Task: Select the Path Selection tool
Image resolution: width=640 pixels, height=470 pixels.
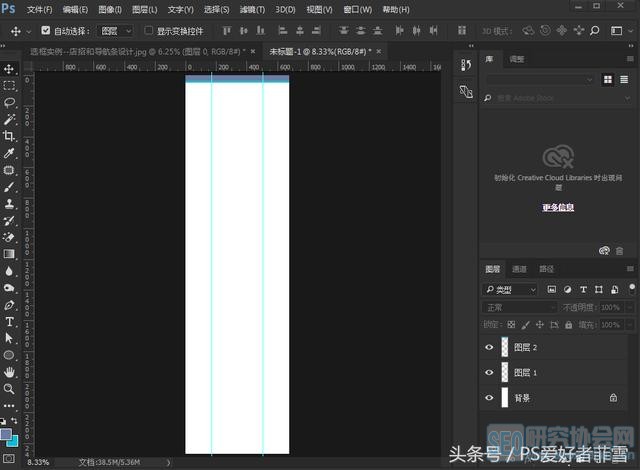Action: [9, 338]
